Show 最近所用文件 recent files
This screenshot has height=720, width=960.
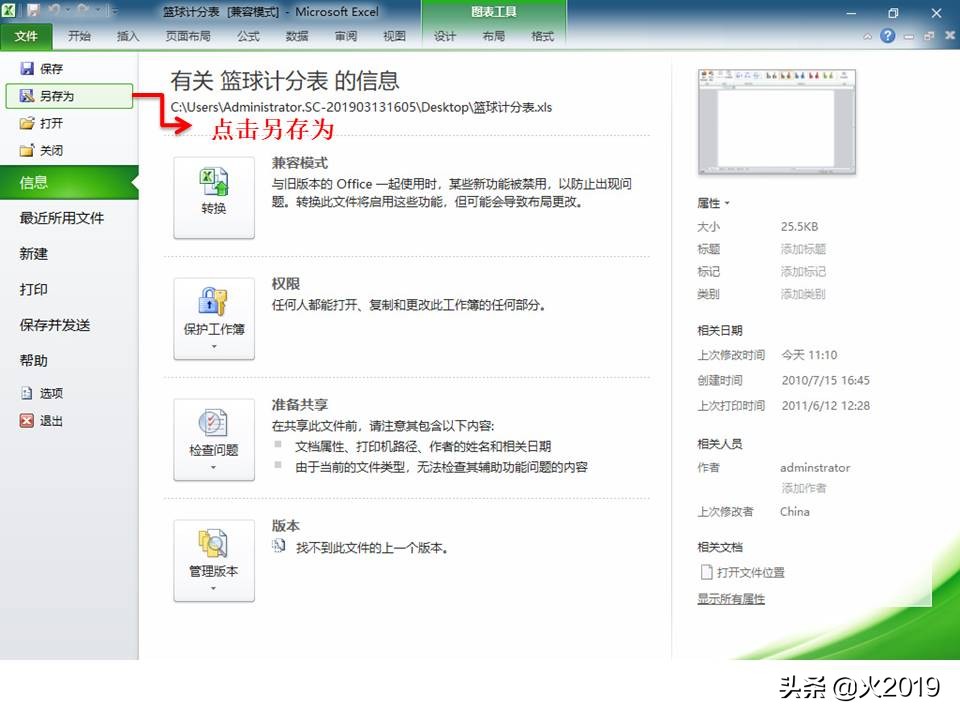pyautogui.click(x=62, y=218)
